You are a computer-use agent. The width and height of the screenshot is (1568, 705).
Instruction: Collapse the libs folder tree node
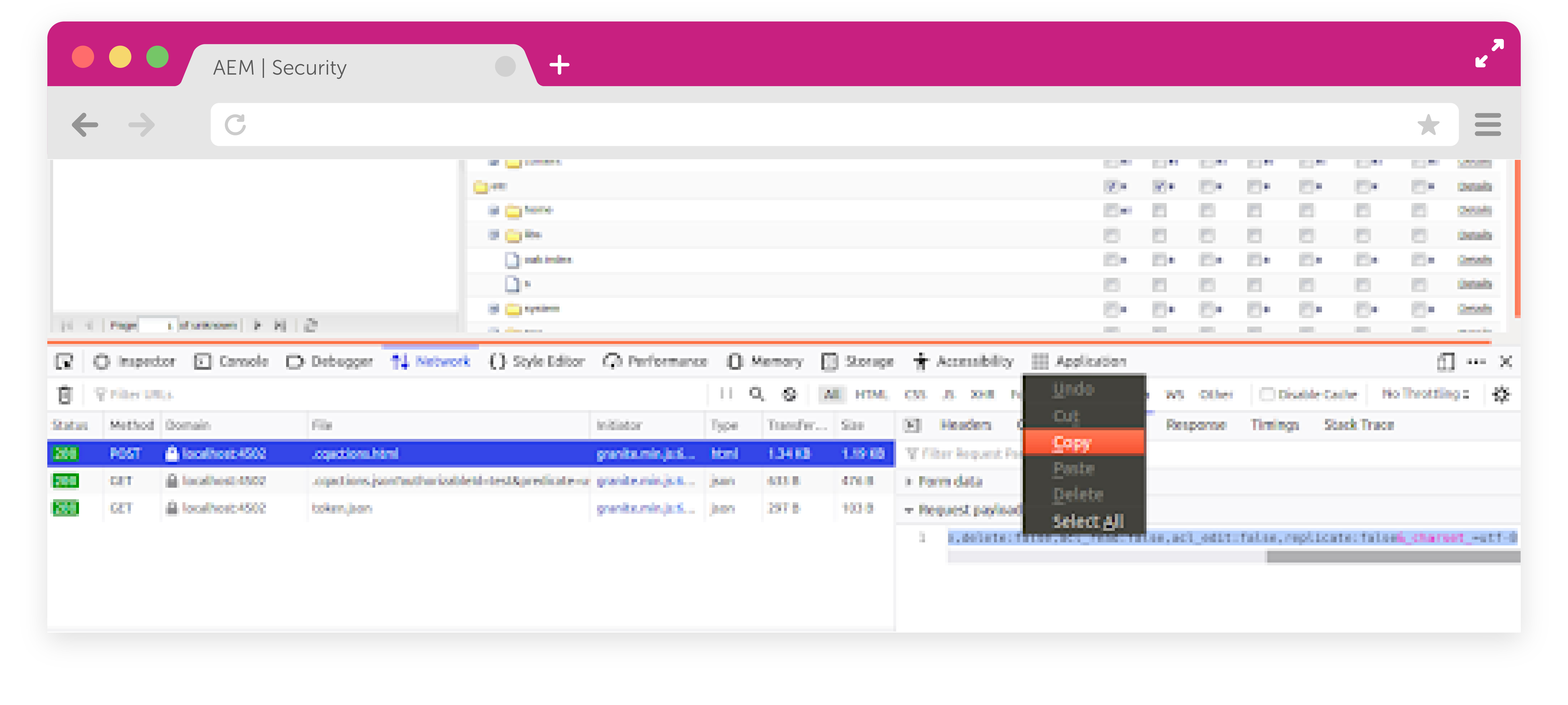[x=494, y=235]
